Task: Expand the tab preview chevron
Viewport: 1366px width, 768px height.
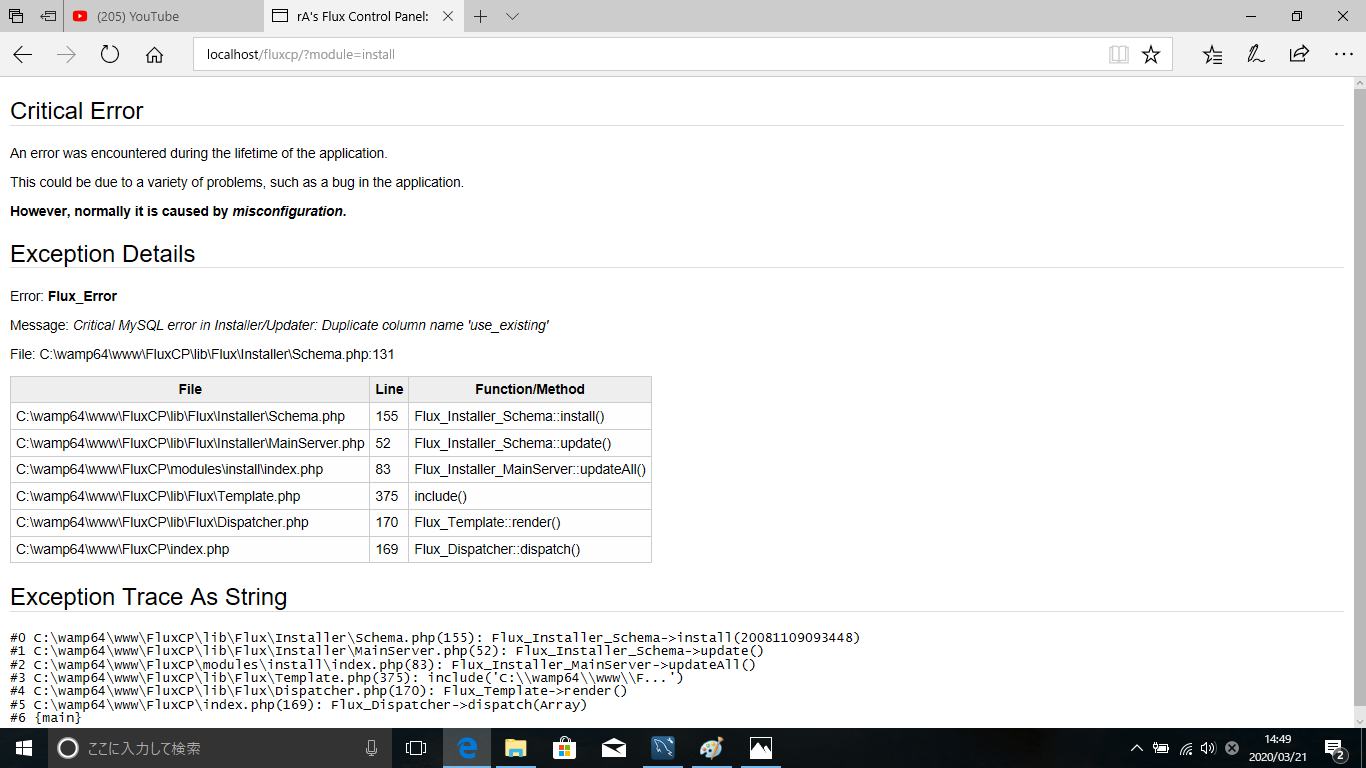Action: (512, 16)
